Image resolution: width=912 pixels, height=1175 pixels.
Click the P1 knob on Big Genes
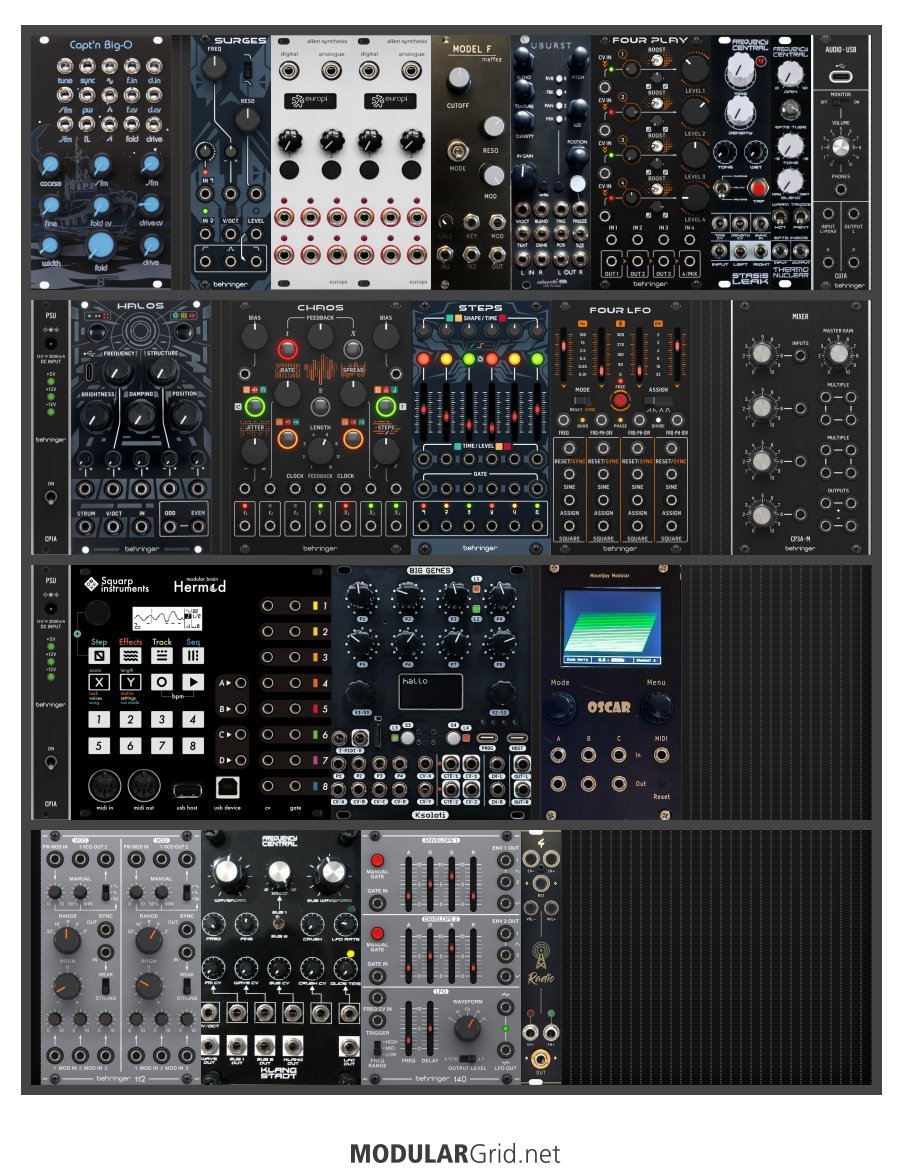(362, 597)
